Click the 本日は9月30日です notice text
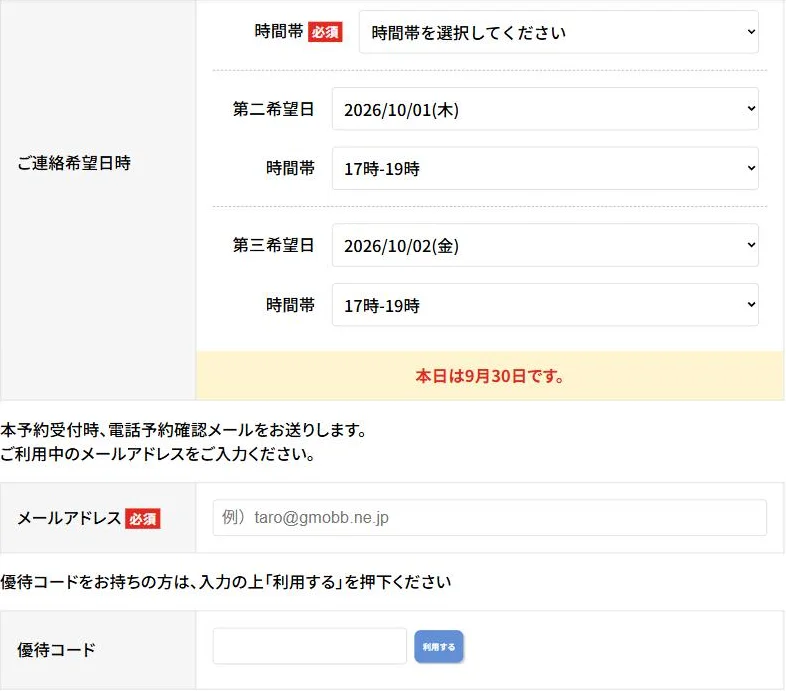The image size is (786, 691). (490, 376)
